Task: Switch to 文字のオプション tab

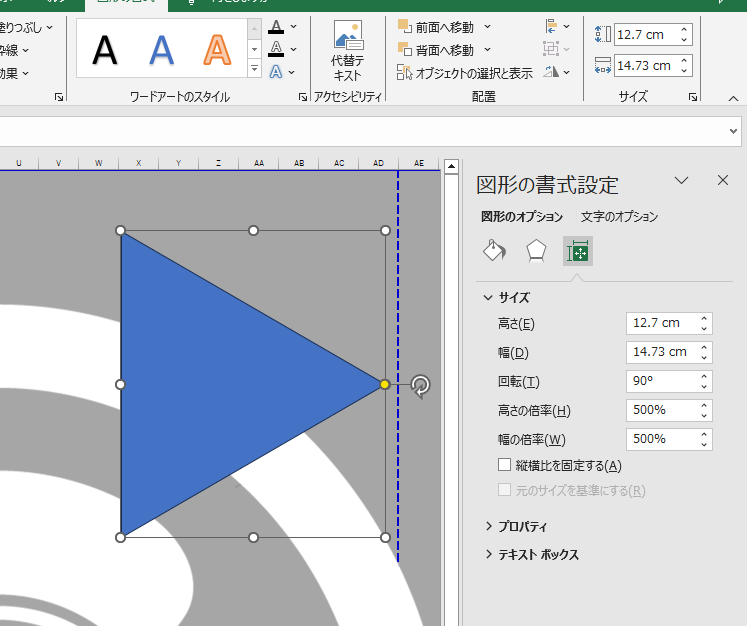Action: pos(619,217)
